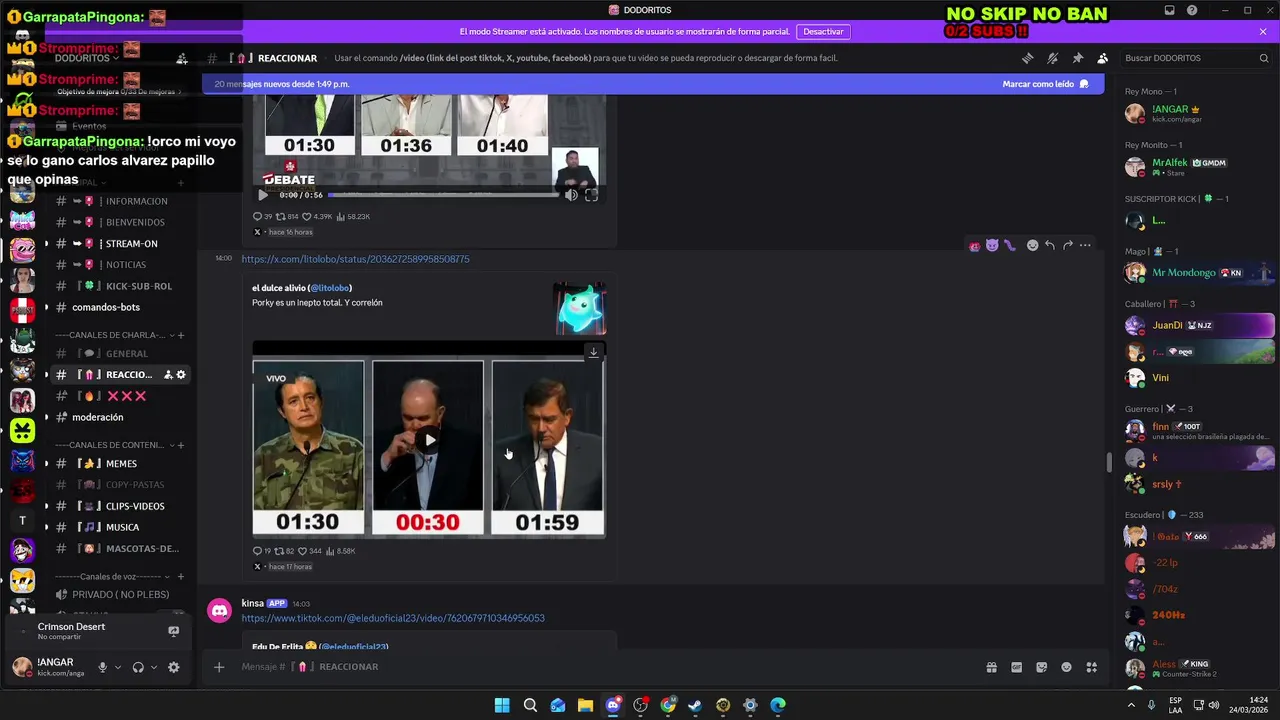Image resolution: width=1280 pixels, height=720 pixels.
Task: Click Desactivar Streamer mode button
Action: (x=823, y=32)
